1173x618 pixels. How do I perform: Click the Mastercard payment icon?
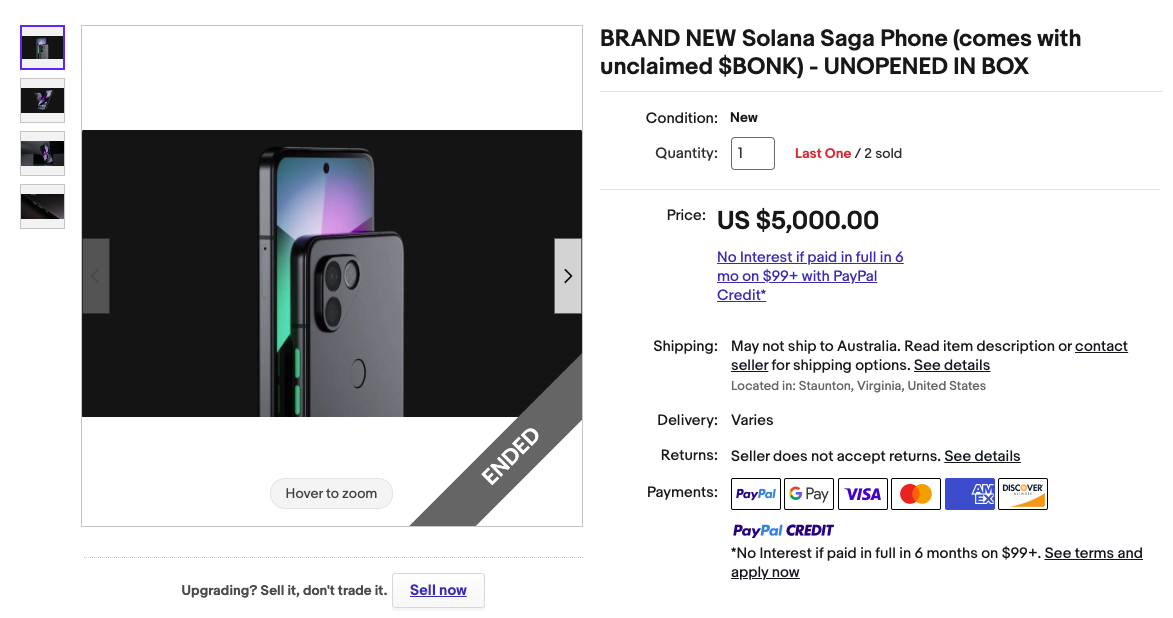(x=915, y=493)
